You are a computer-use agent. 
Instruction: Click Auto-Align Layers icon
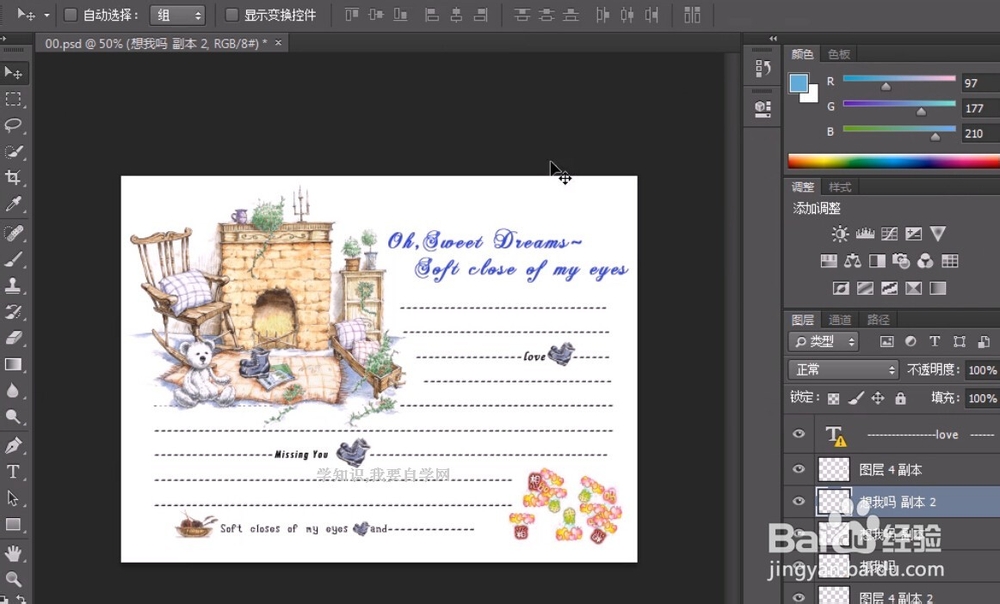point(692,15)
